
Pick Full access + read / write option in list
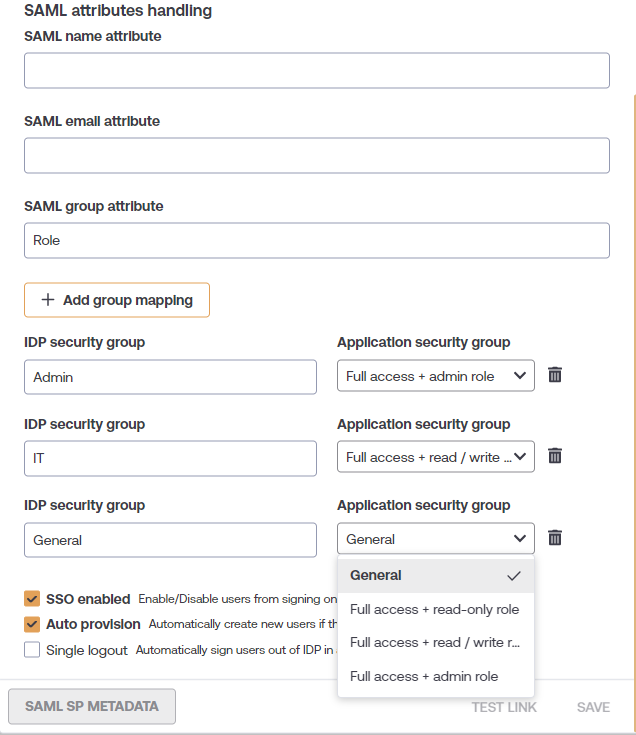[435, 643]
